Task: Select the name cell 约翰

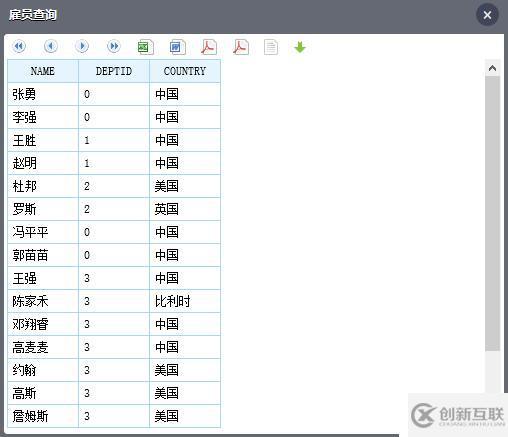Action: tap(43, 370)
